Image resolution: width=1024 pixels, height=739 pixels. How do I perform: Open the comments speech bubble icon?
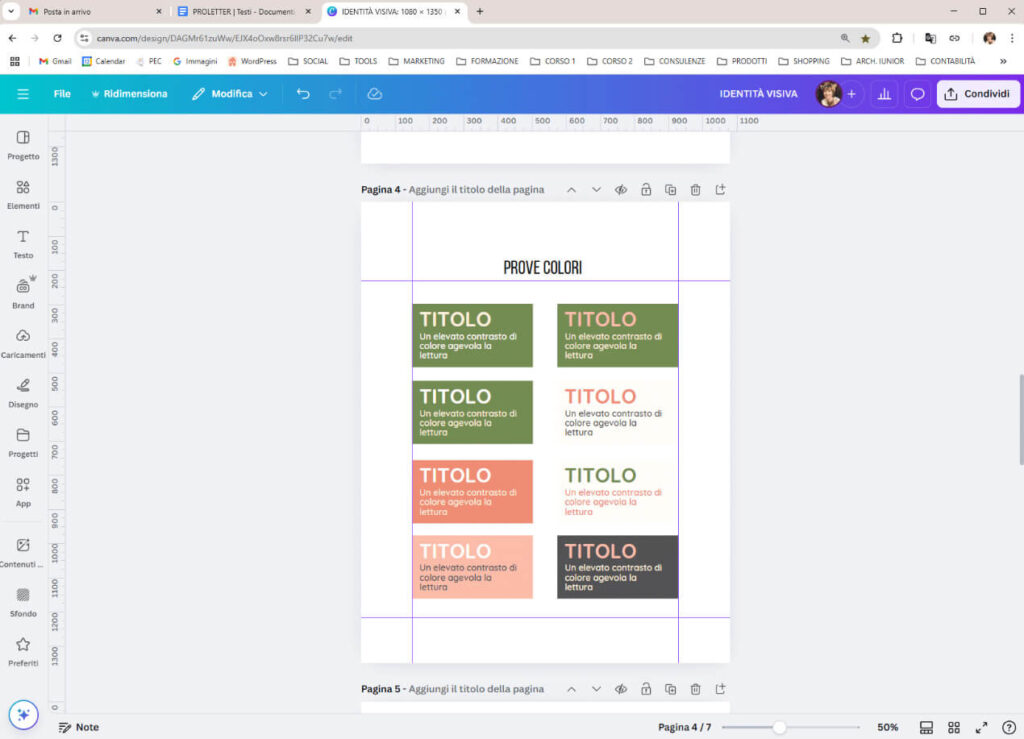coord(918,94)
